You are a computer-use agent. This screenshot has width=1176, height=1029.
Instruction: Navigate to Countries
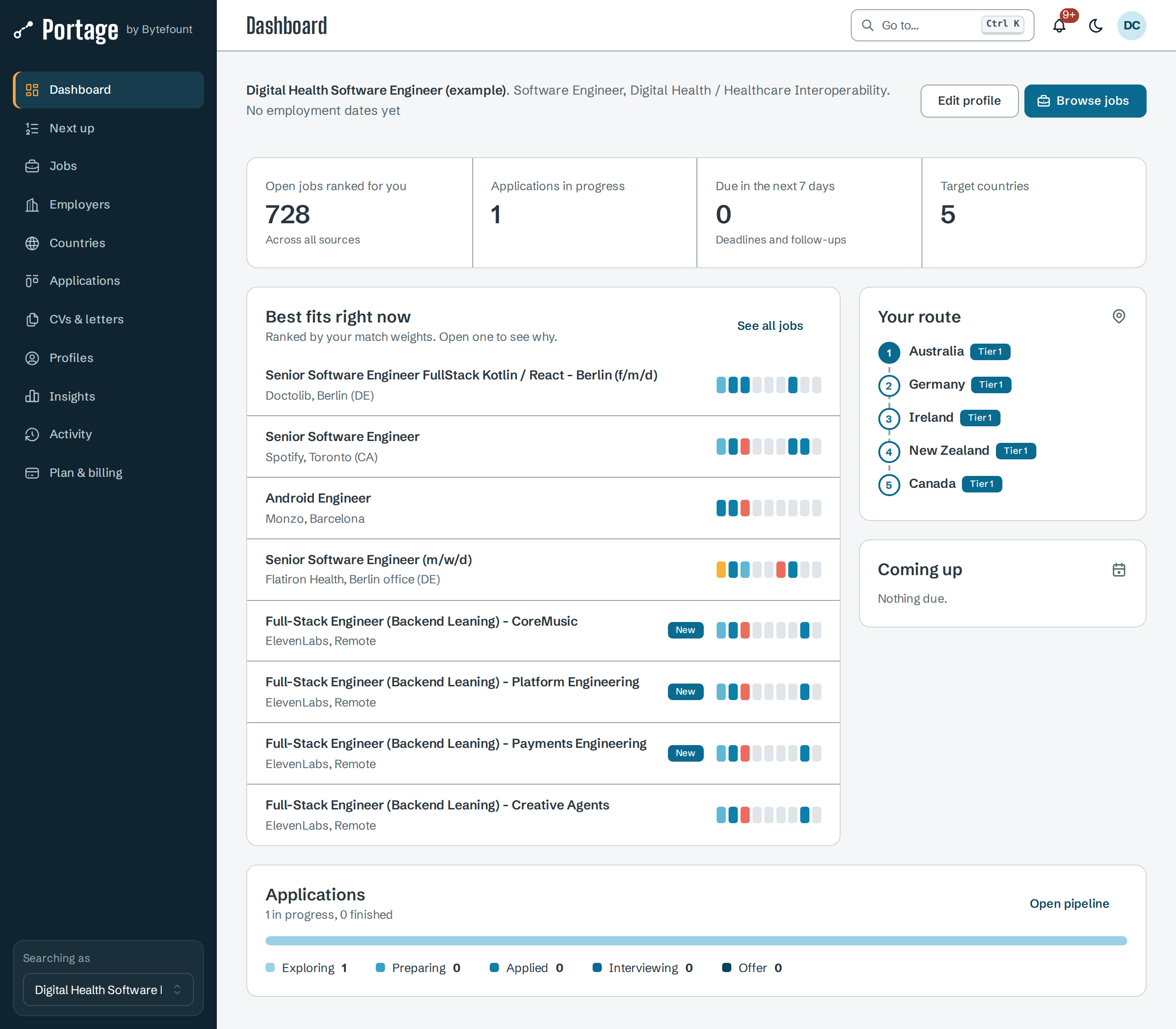[x=108, y=243]
